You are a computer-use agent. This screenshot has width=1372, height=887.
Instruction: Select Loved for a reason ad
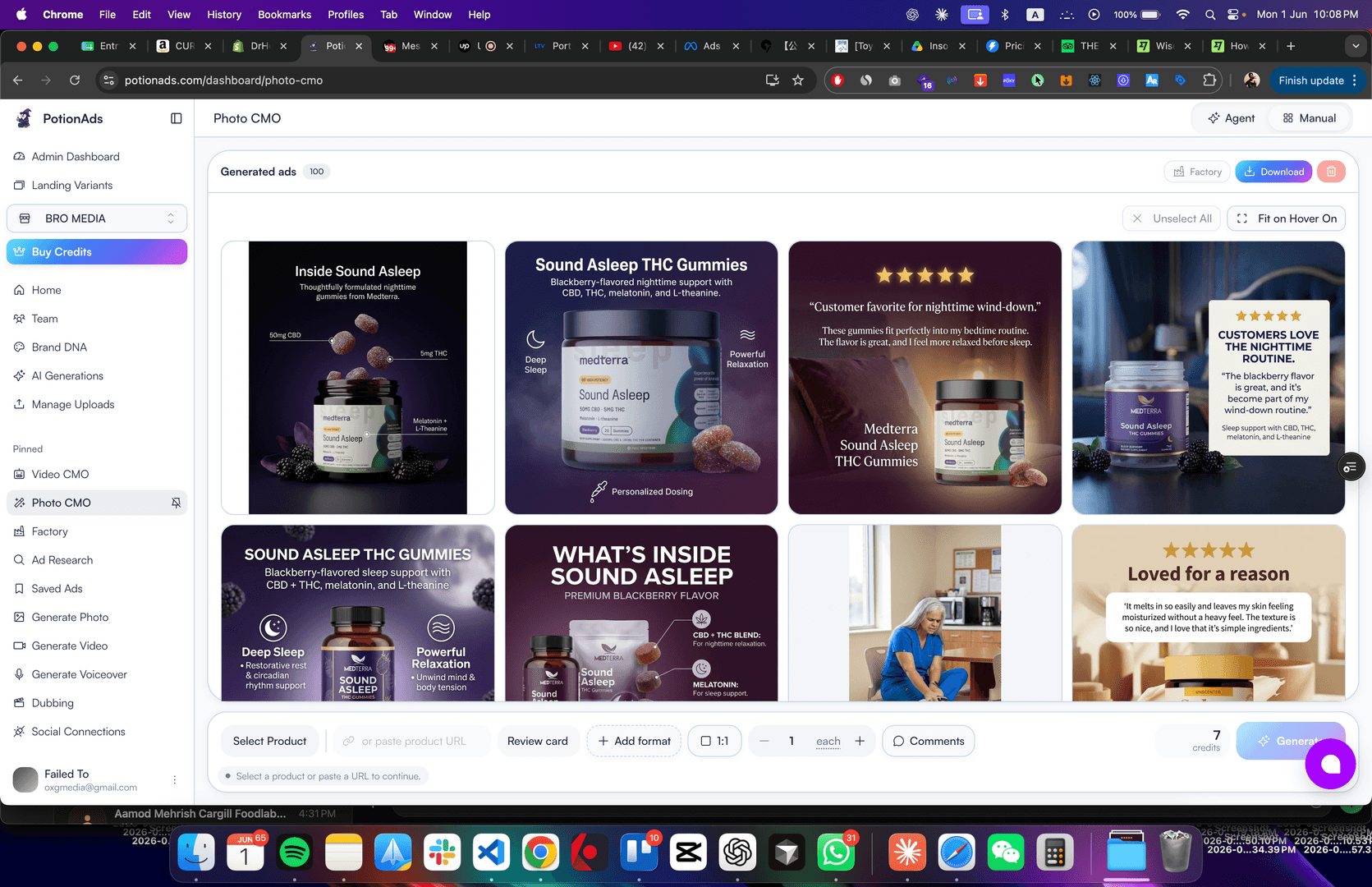(x=1209, y=614)
